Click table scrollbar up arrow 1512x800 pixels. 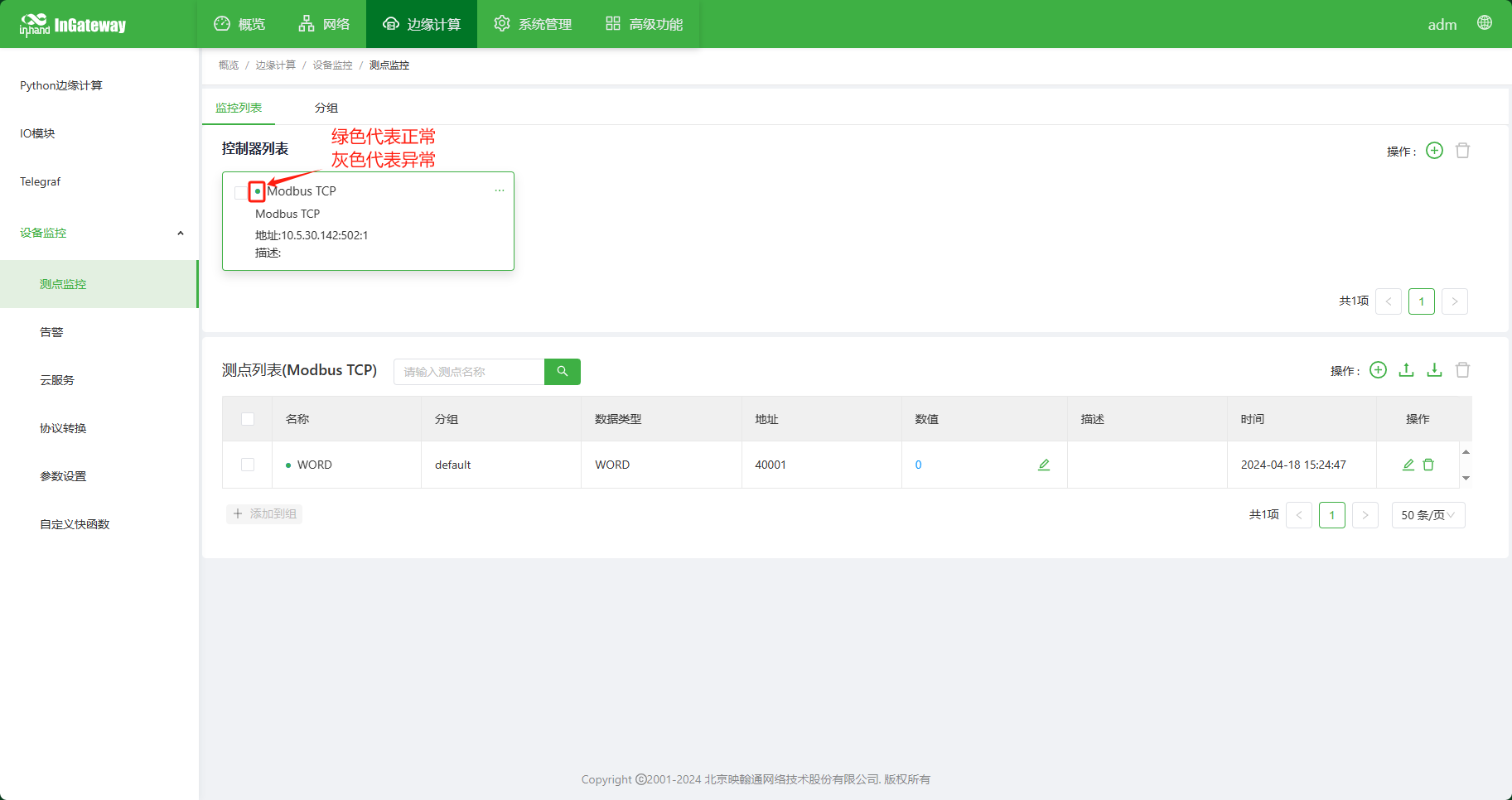click(1466, 451)
